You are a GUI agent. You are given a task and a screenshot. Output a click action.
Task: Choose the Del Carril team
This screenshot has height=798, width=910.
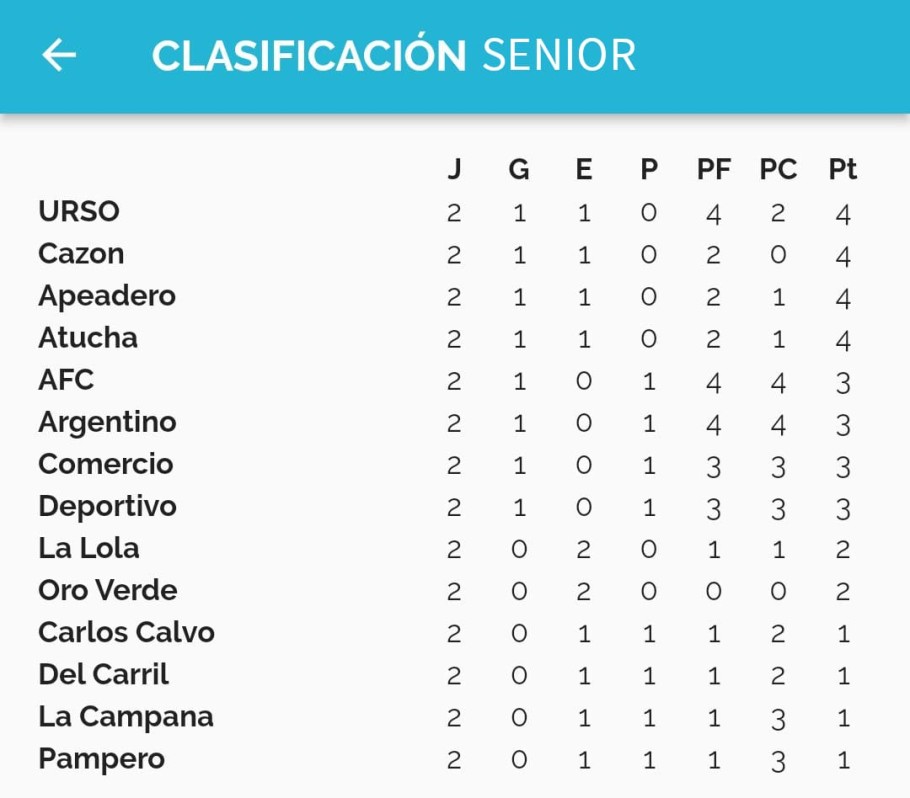click(103, 674)
